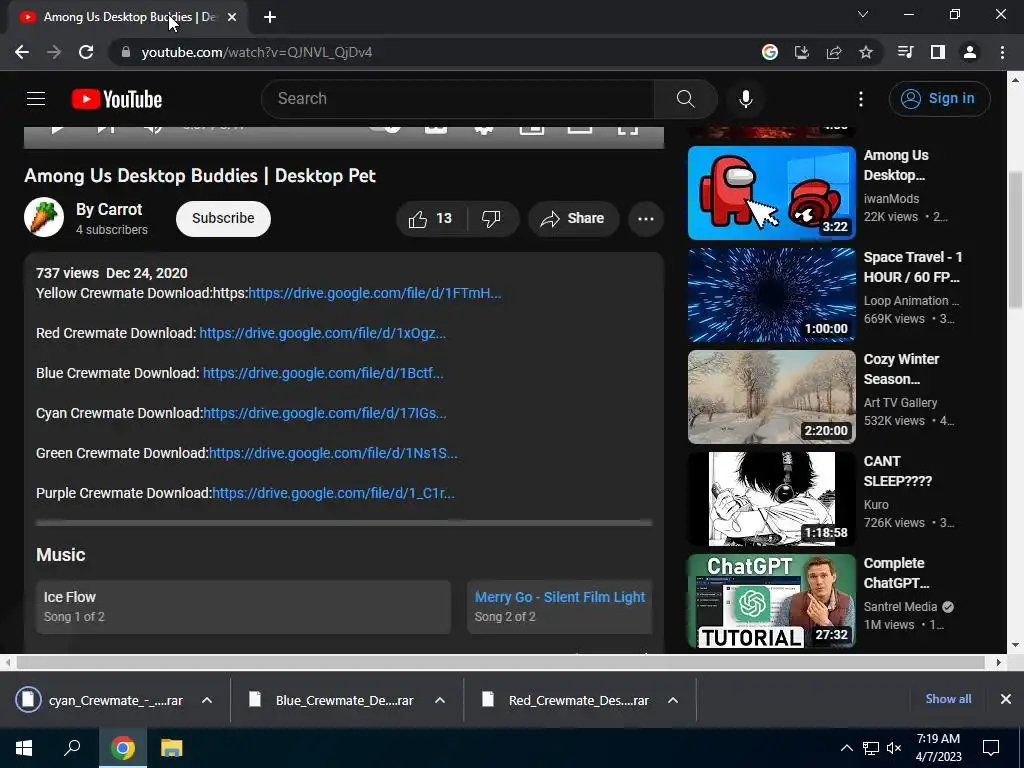Close the downloads bar
The height and width of the screenshot is (768, 1024).
click(1006, 699)
